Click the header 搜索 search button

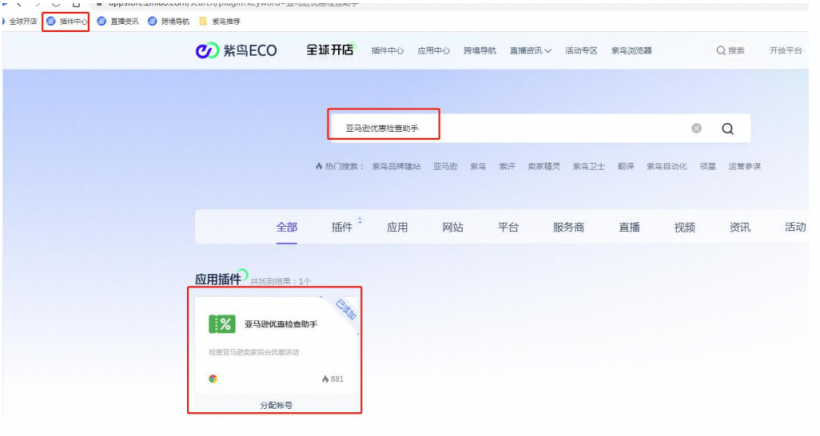point(731,51)
